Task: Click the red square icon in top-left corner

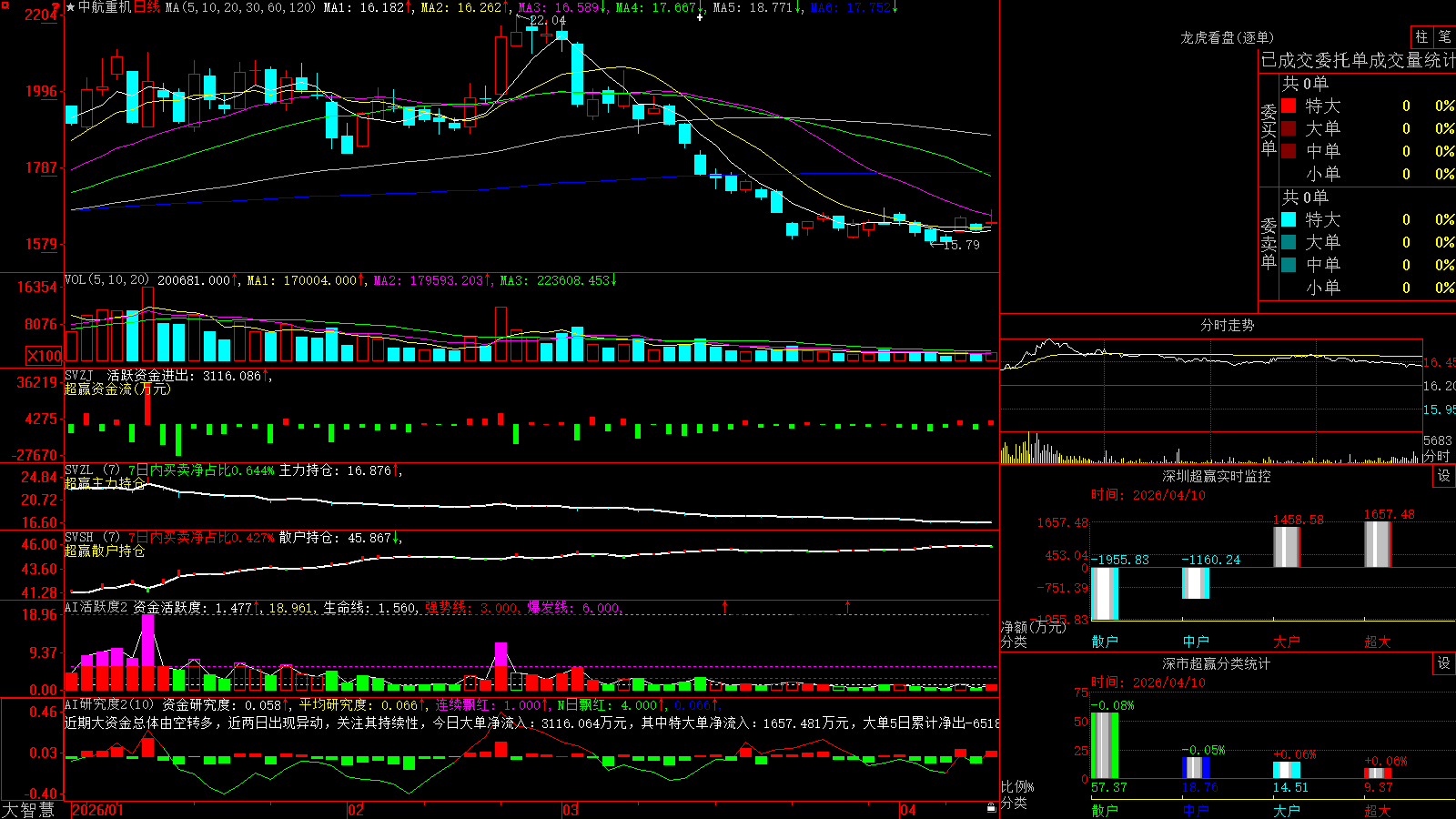Action: pos(5,5)
